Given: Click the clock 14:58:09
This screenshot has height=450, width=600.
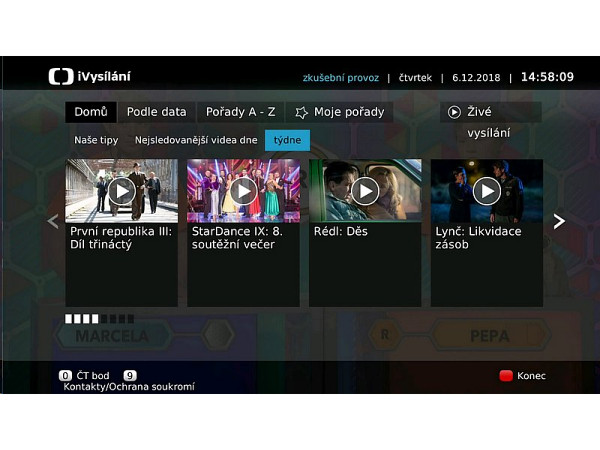Looking at the screenshot, I should (547, 77).
